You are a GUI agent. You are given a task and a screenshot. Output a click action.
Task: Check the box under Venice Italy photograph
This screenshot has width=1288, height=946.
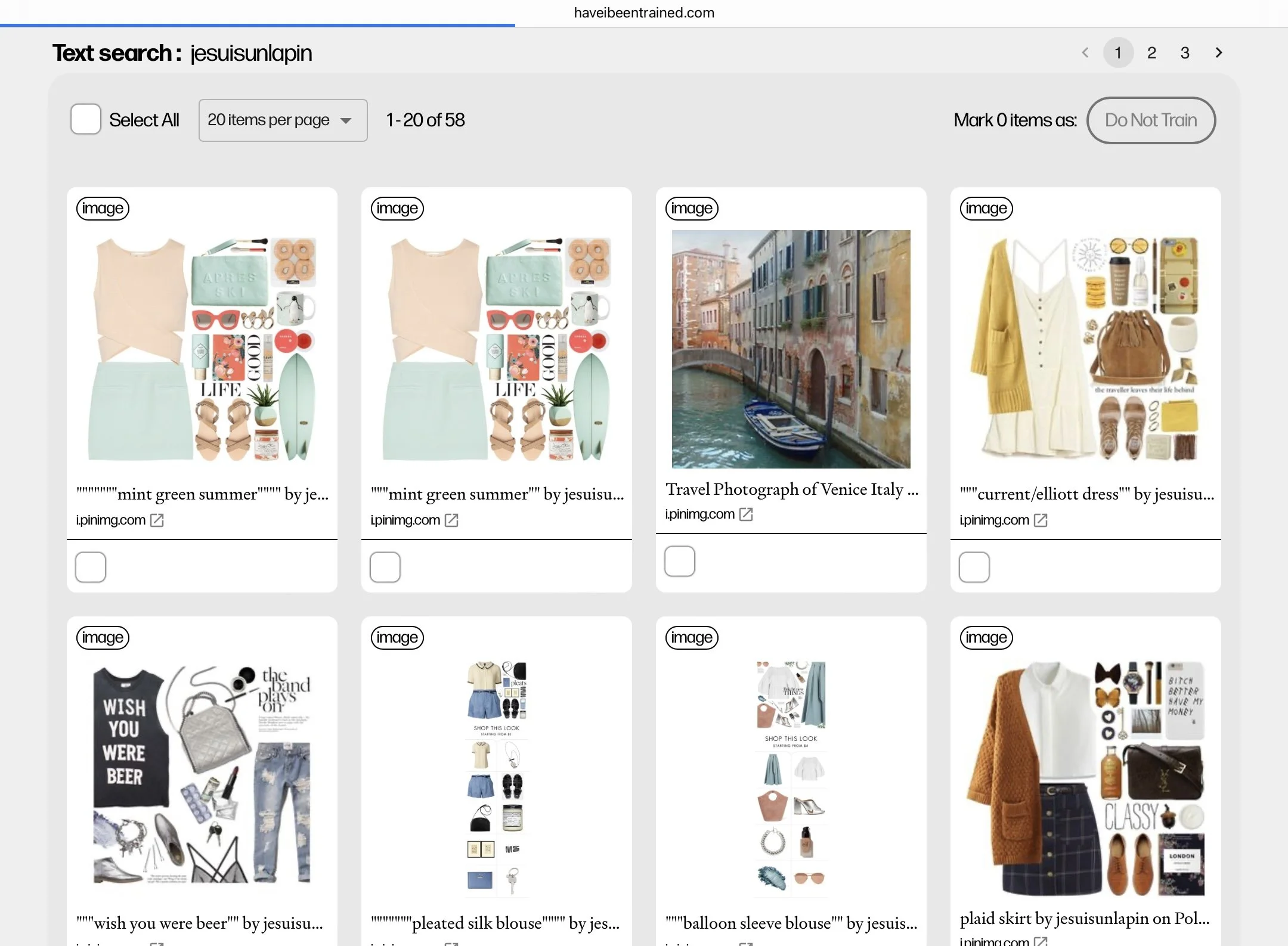point(680,561)
